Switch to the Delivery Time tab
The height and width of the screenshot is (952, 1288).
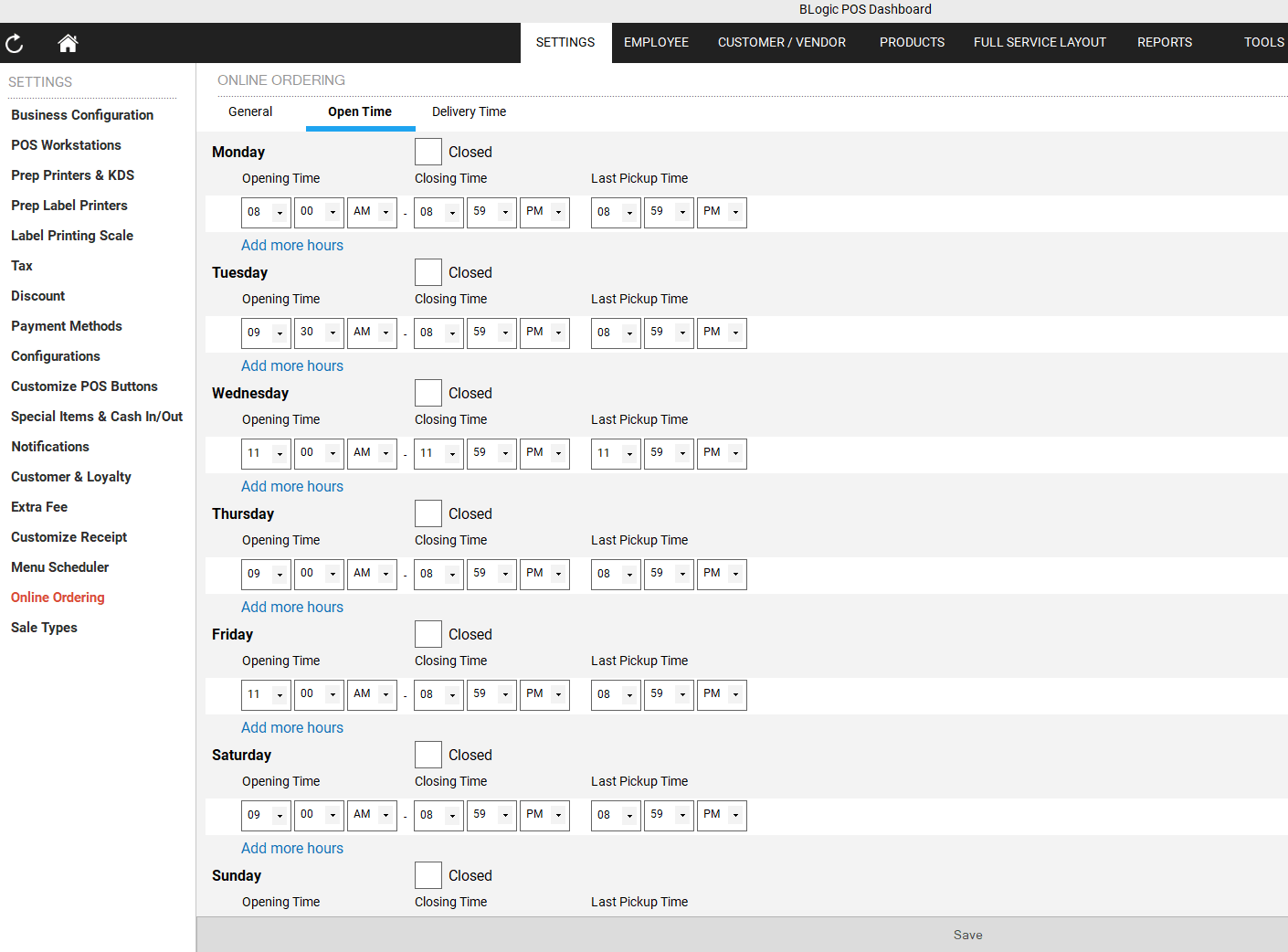(x=469, y=111)
